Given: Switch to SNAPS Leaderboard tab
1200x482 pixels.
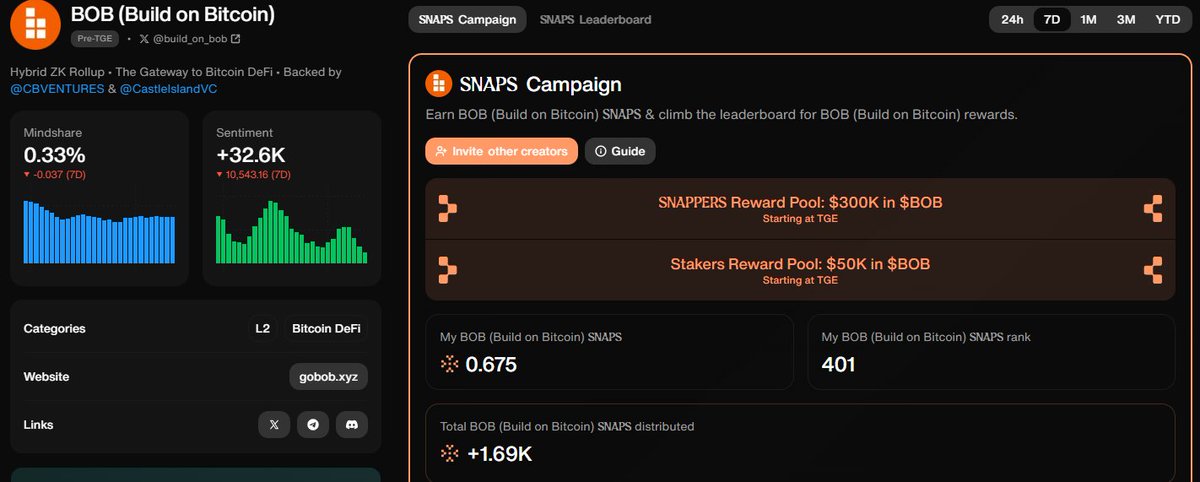Looking at the screenshot, I should [595, 20].
